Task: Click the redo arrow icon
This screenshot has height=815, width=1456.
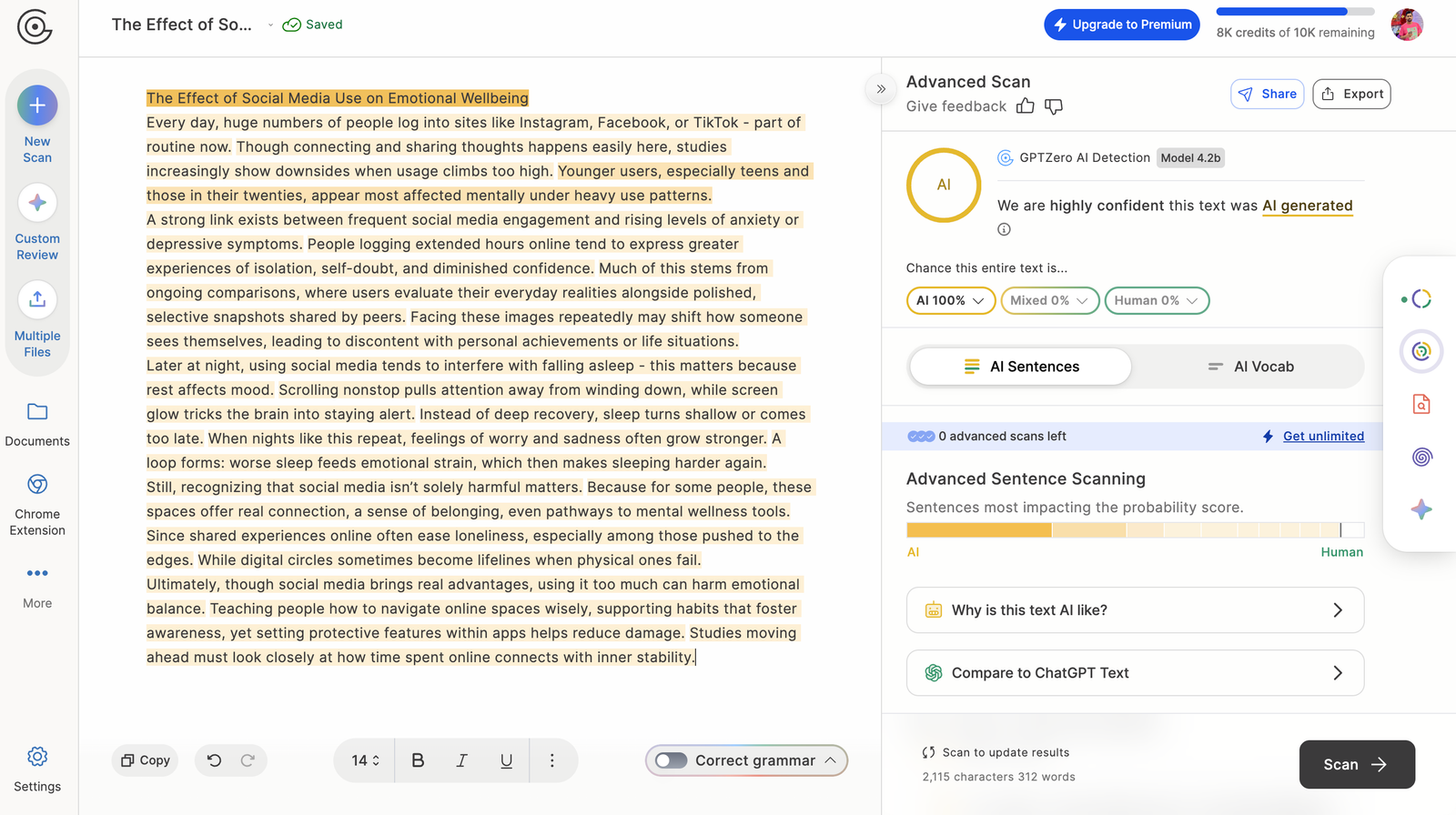Action: tap(248, 760)
